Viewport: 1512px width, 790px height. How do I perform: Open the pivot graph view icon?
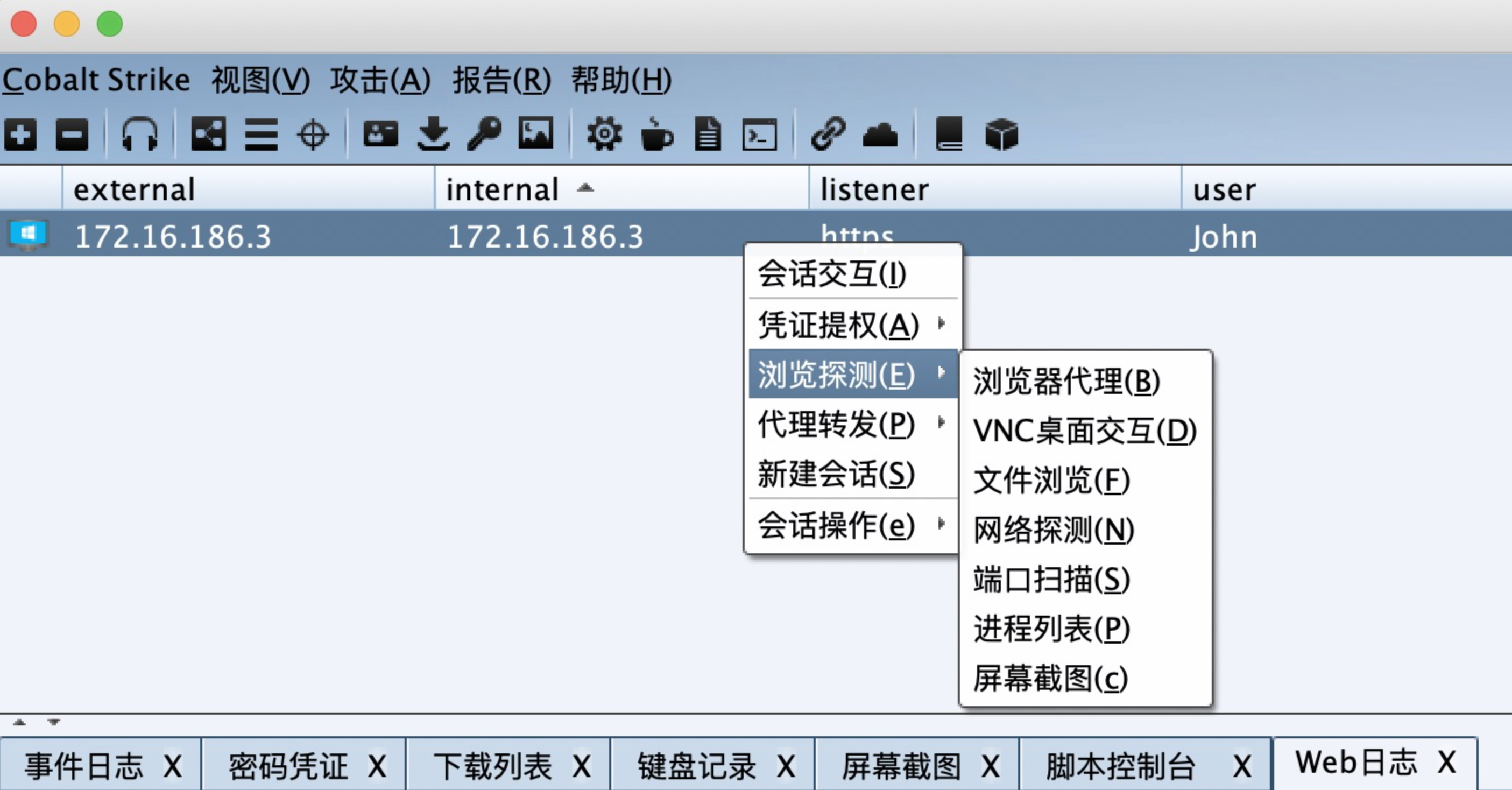(x=208, y=135)
